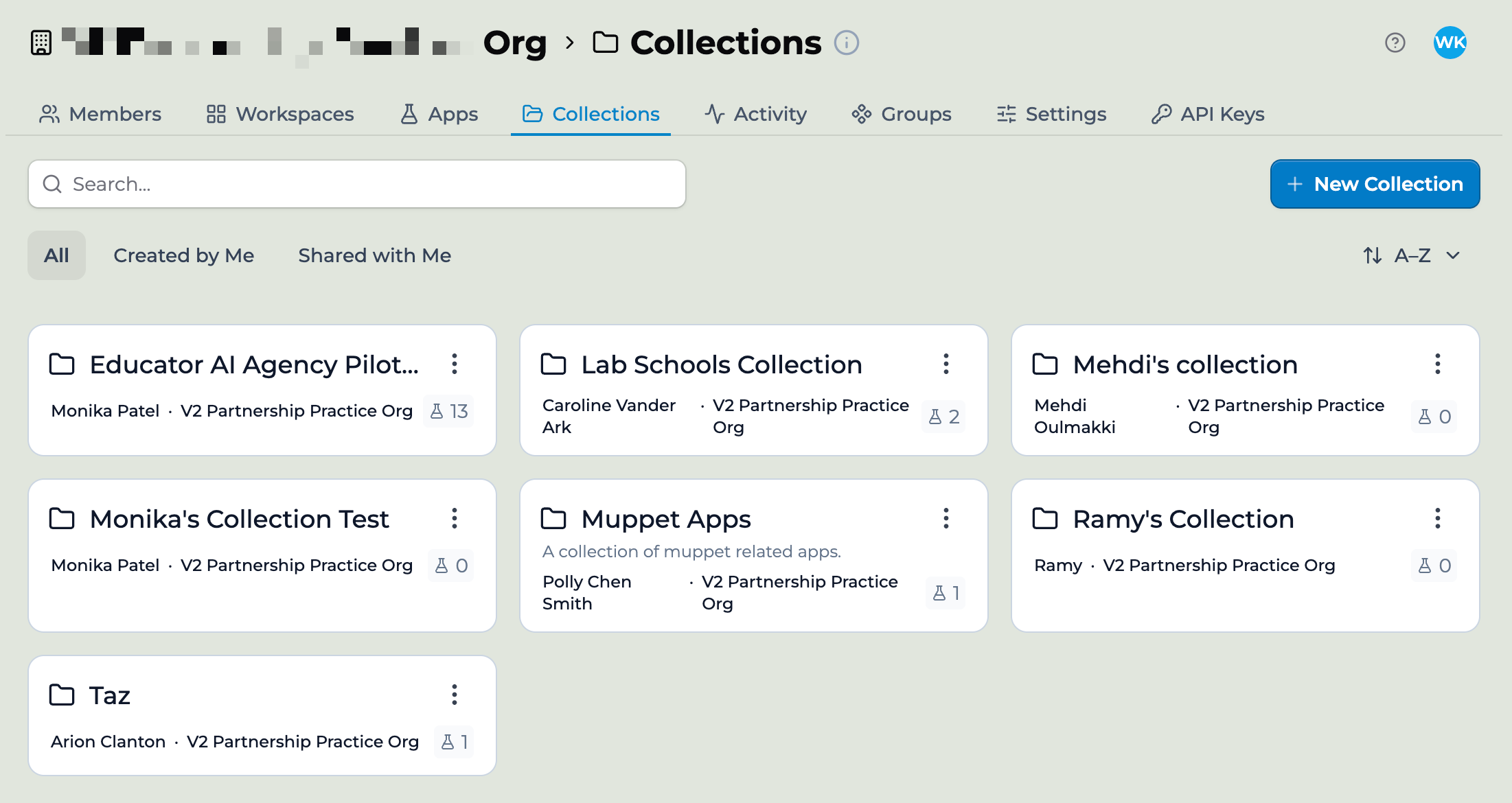Open options menu for Muppet Apps

click(946, 518)
